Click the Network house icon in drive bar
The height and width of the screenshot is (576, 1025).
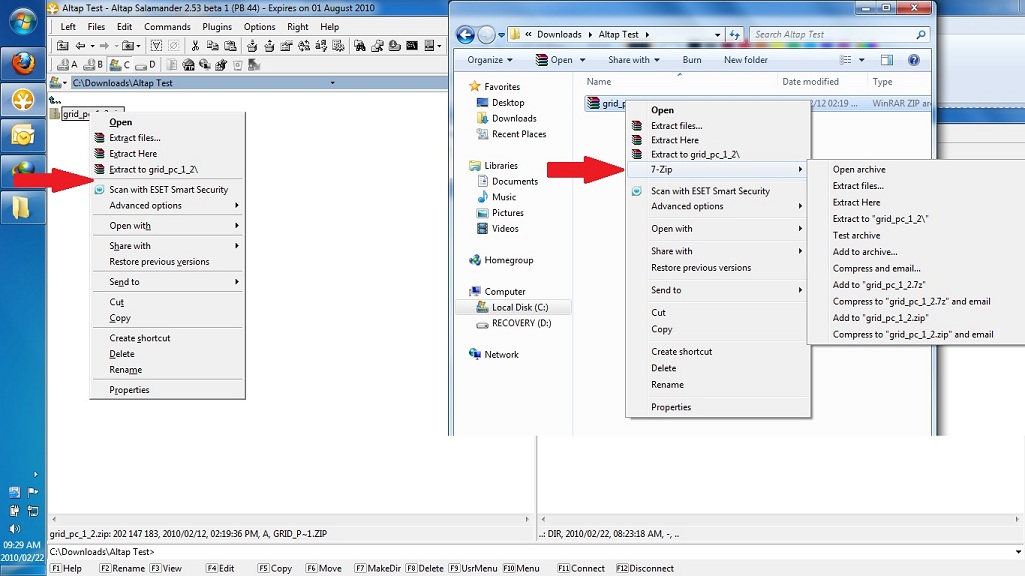click(188, 65)
